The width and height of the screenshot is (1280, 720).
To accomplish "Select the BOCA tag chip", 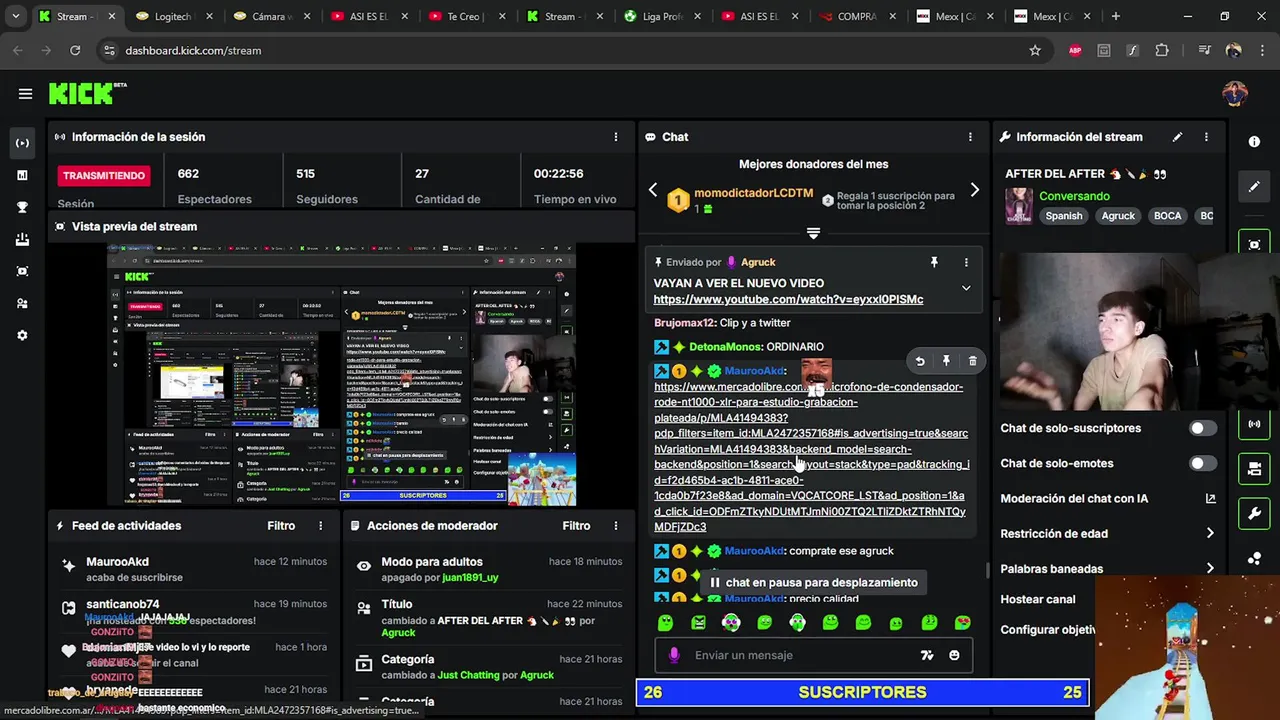I will pyautogui.click(x=1167, y=216).
